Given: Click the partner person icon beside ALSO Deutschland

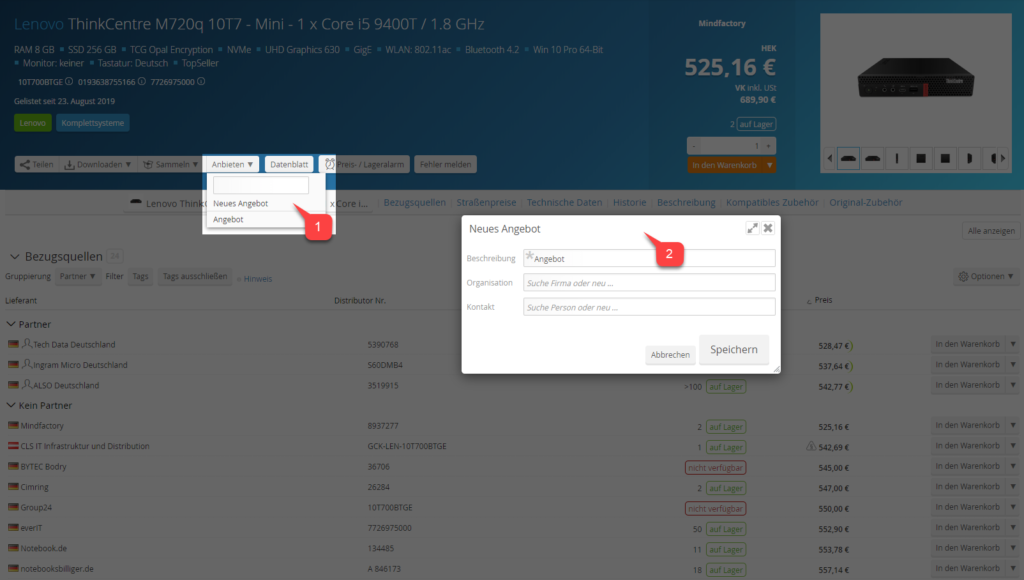Looking at the screenshot, I should coord(27,384).
